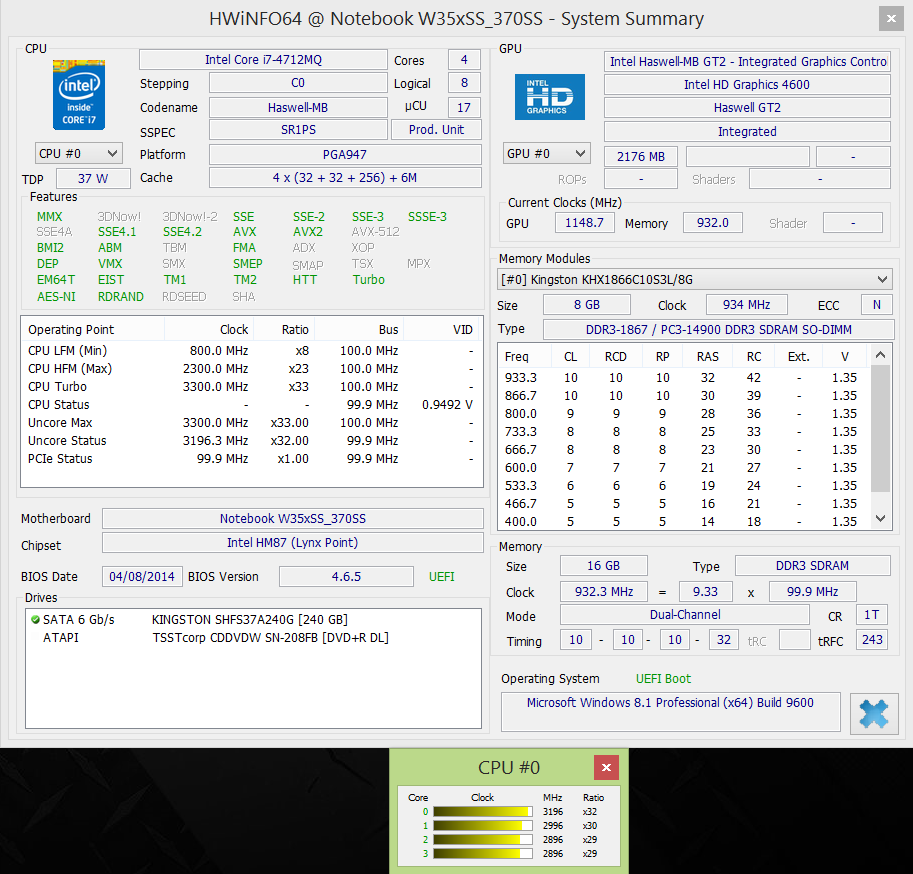Image resolution: width=913 pixels, height=874 pixels.
Task: Click the Haswell-MB codename field
Action: [x=298, y=108]
